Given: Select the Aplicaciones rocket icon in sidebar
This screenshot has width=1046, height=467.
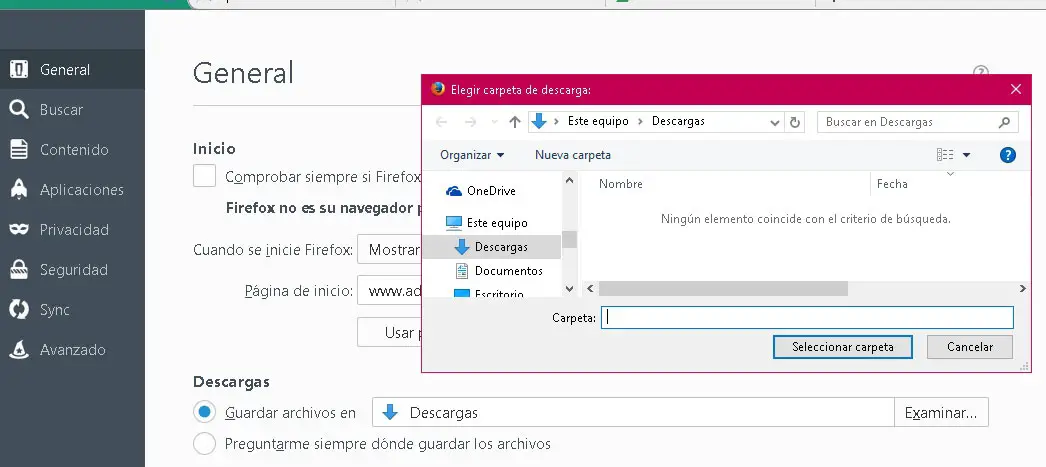Looking at the screenshot, I should (19, 189).
